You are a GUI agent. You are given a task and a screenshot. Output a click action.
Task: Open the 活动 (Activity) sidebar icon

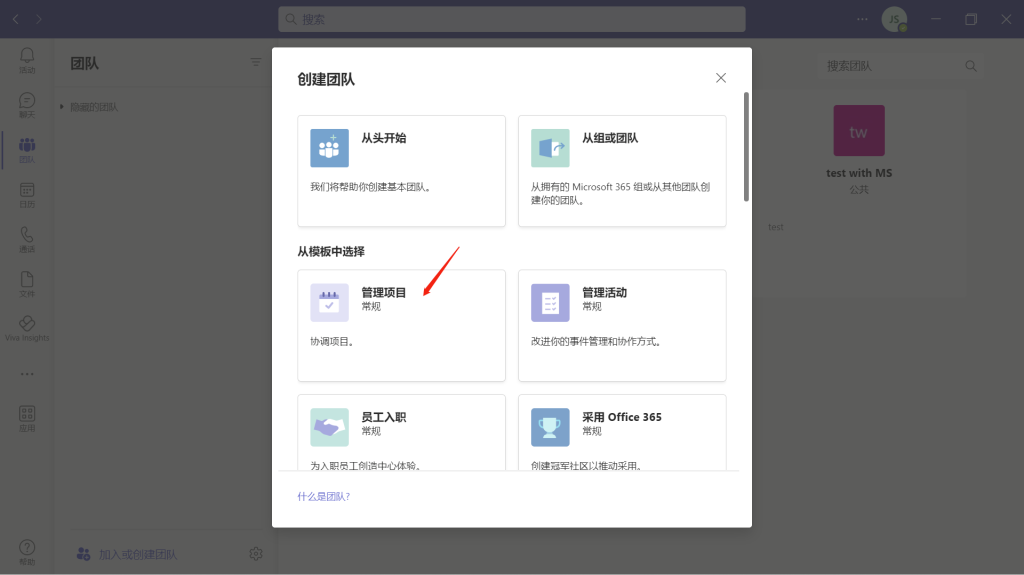click(x=27, y=60)
